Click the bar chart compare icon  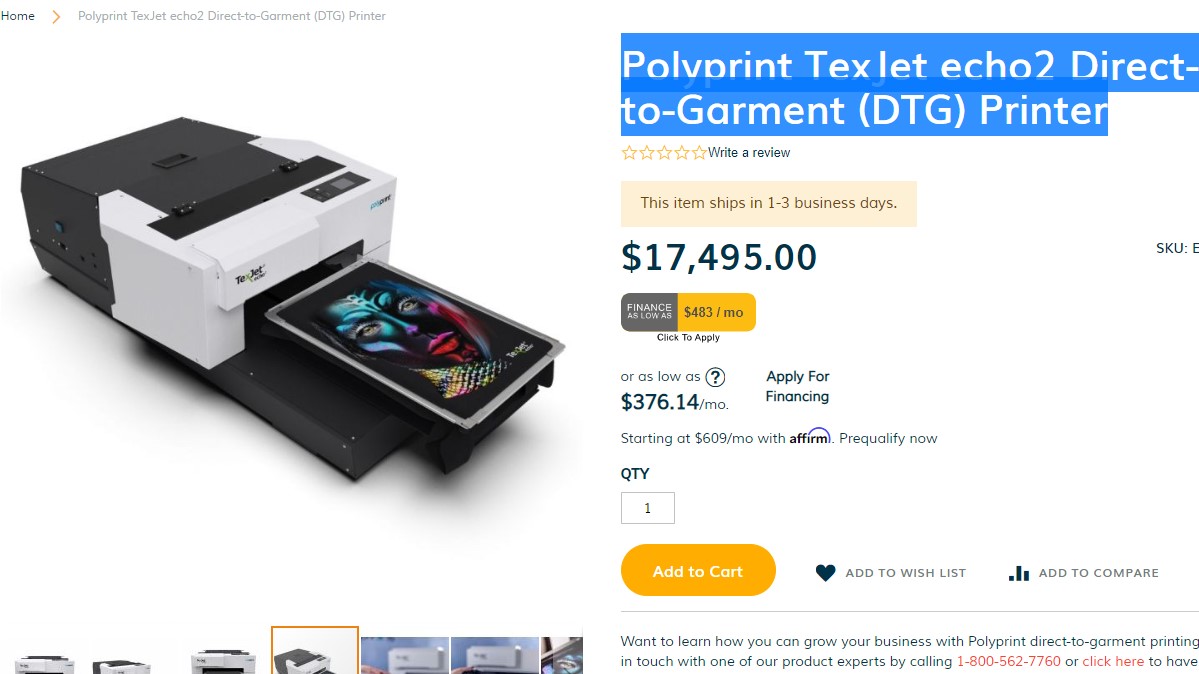coord(1019,573)
